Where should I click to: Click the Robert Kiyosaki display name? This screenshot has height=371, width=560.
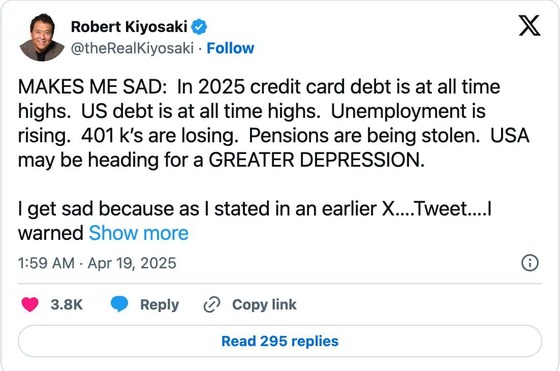click(129, 27)
